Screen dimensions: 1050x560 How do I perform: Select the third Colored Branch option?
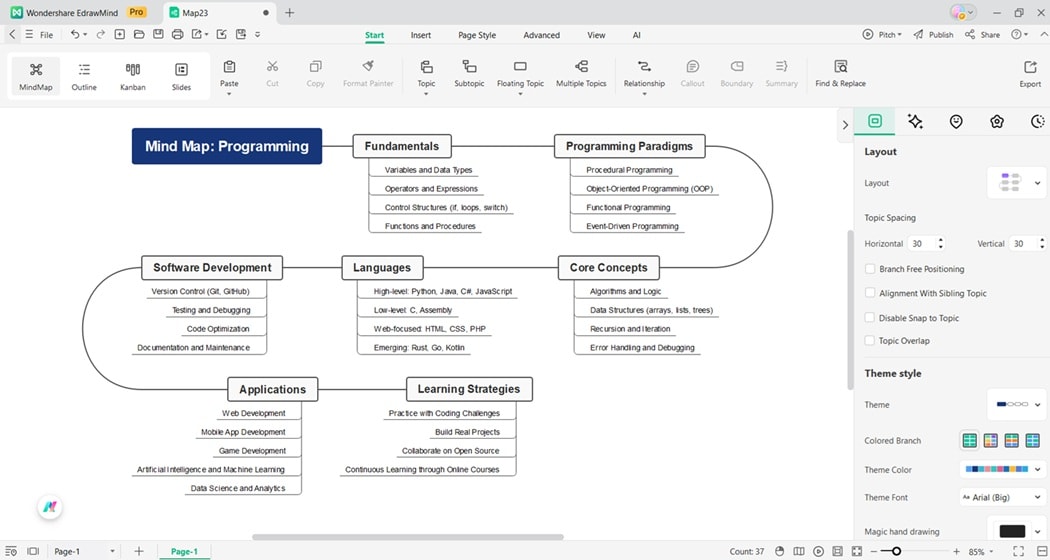pyautogui.click(x=1012, y=440)
